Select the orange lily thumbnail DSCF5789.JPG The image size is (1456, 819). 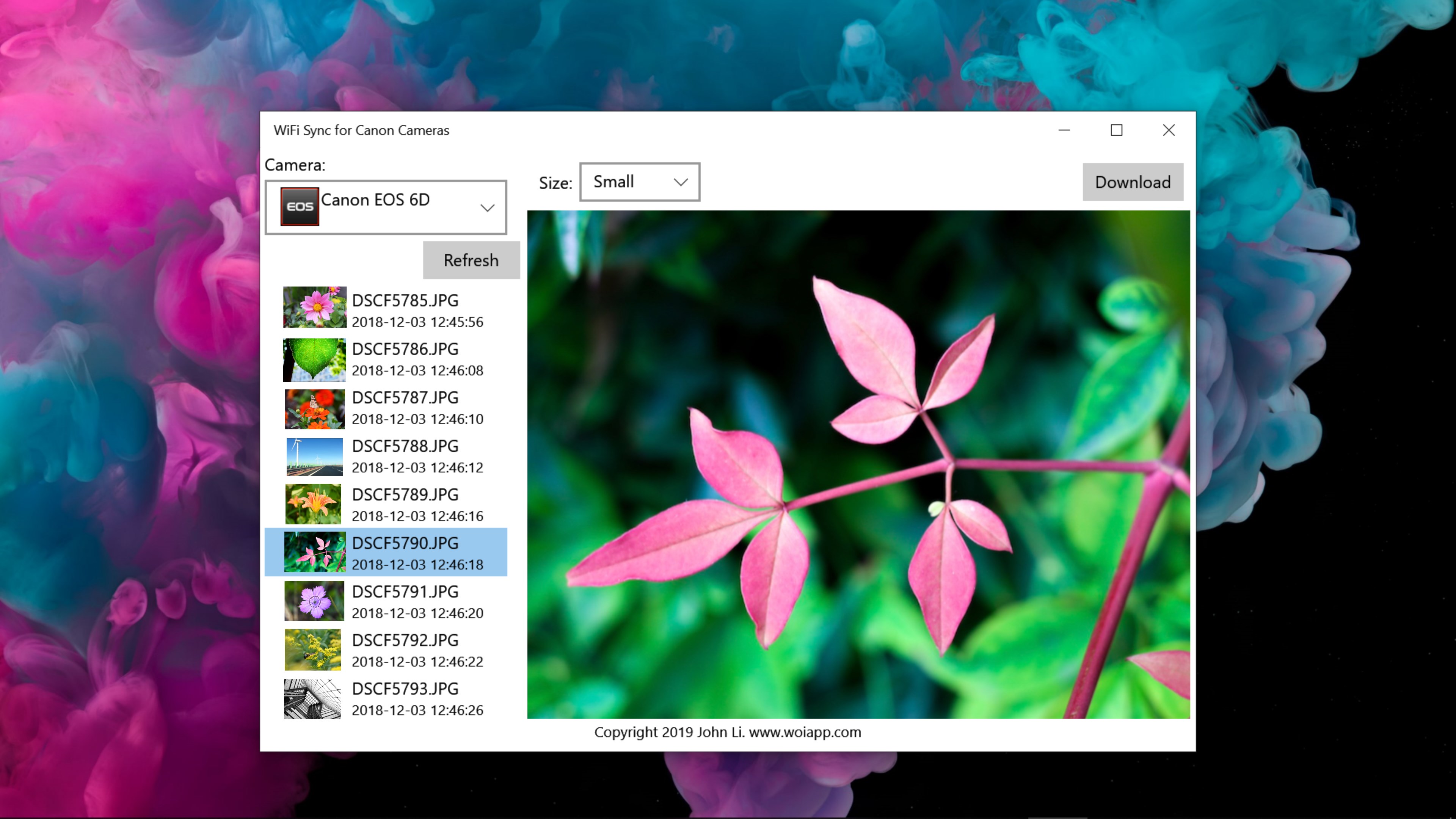pos(313,504)
